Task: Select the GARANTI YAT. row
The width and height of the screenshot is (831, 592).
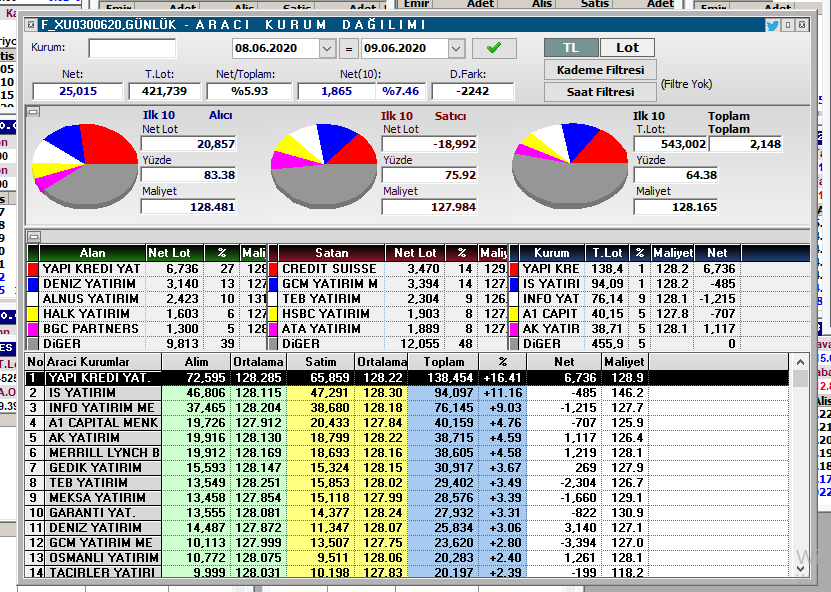Action: pos(407,513)
